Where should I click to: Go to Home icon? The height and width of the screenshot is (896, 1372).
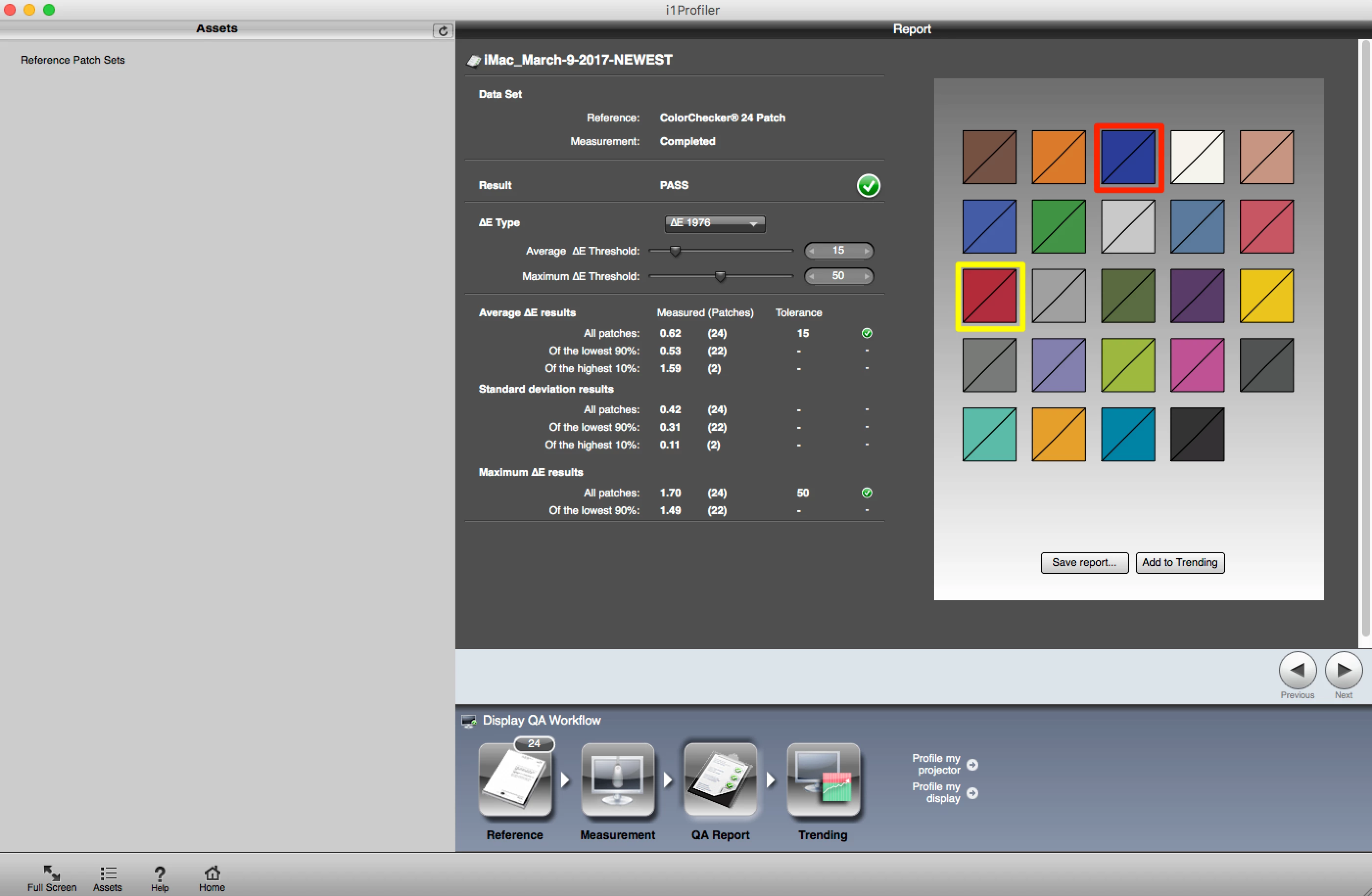coord(212,872)
